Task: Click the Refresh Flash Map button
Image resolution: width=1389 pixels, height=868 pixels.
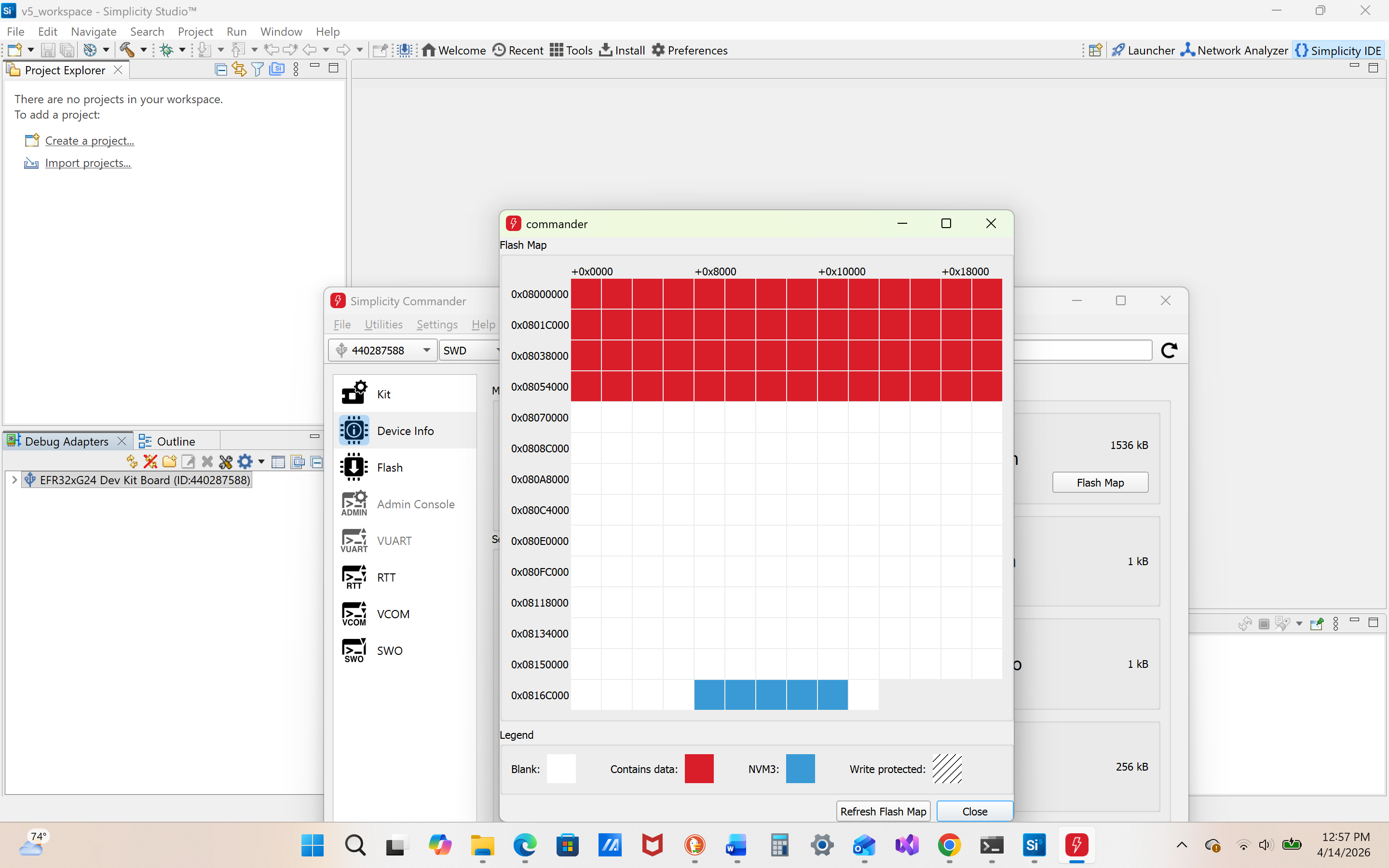Action: (x=883, y=811)
